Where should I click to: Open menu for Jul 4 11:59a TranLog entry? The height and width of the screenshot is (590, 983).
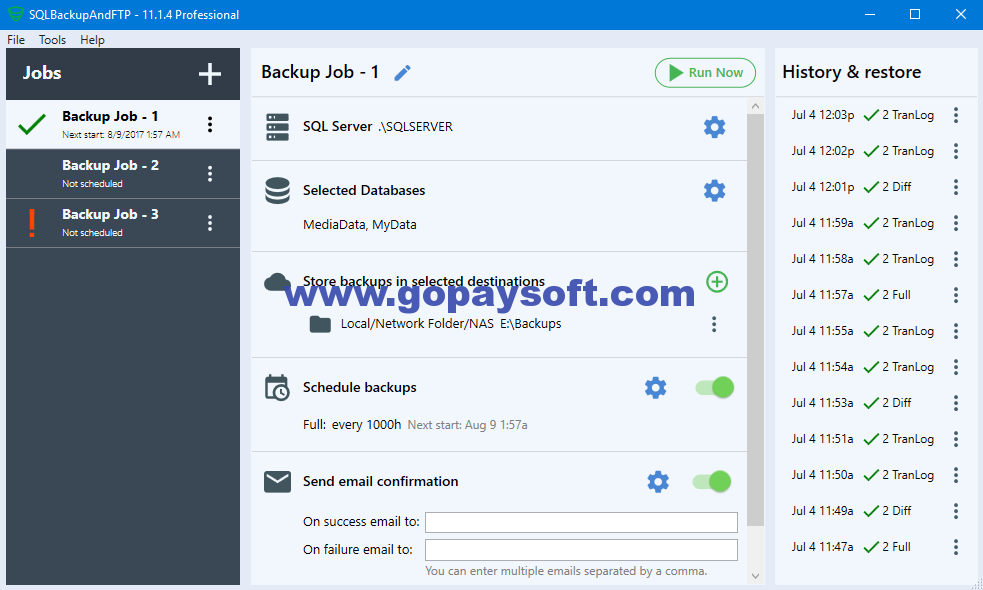point(955,223)
